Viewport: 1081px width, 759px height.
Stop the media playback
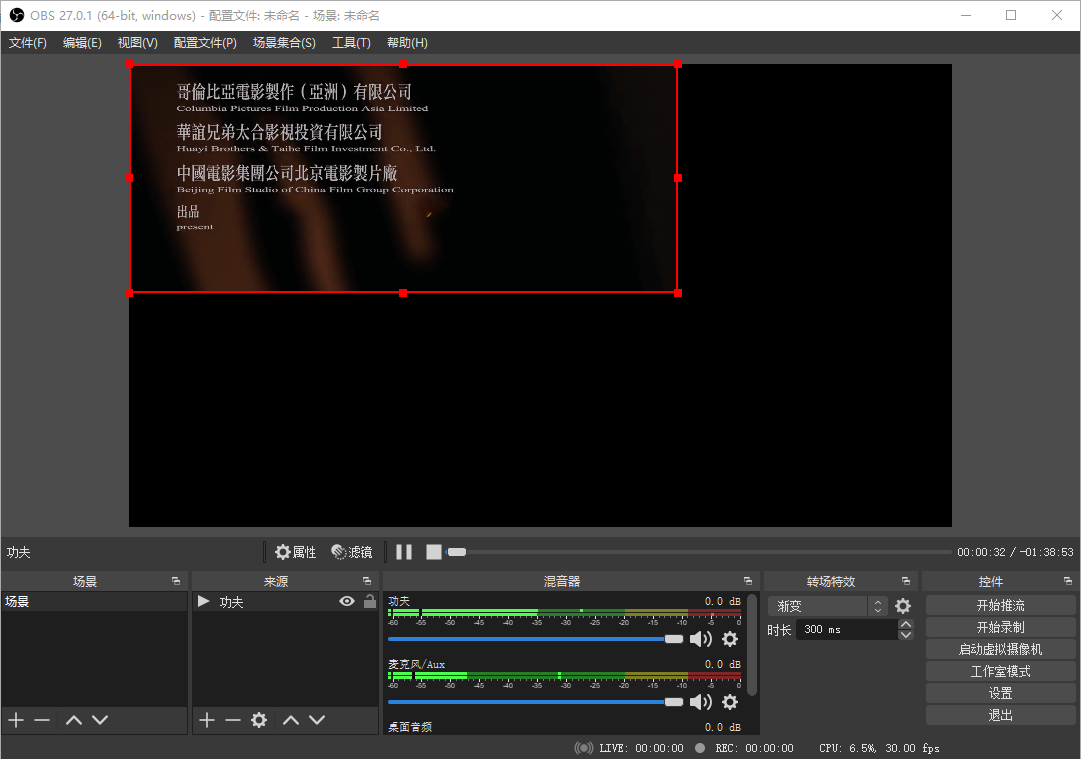[434, 552]
